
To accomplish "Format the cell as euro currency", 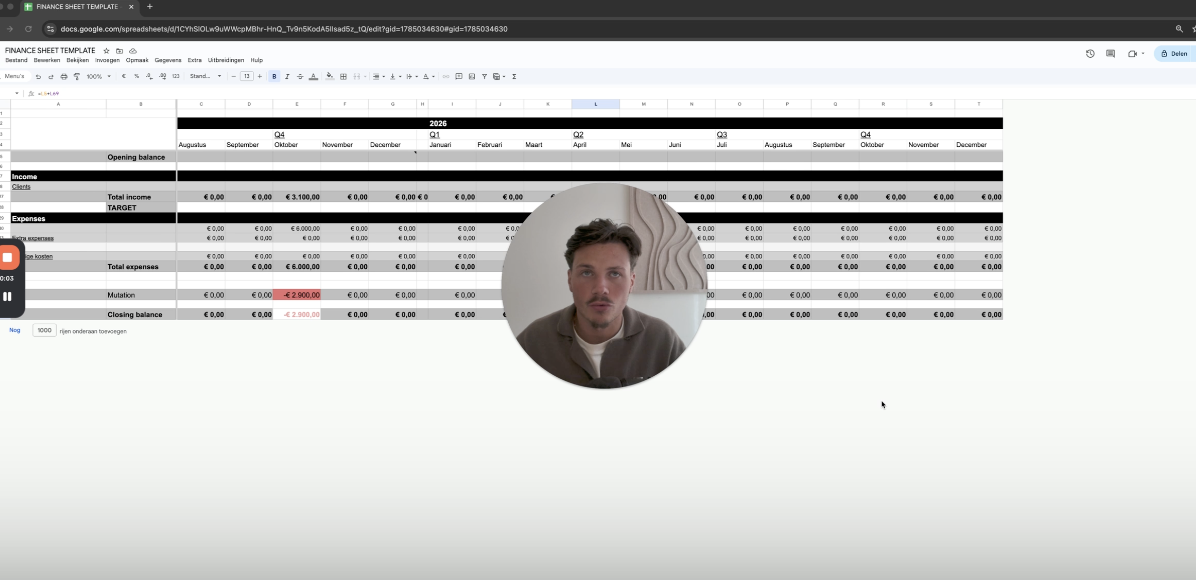I will point(124,76).
